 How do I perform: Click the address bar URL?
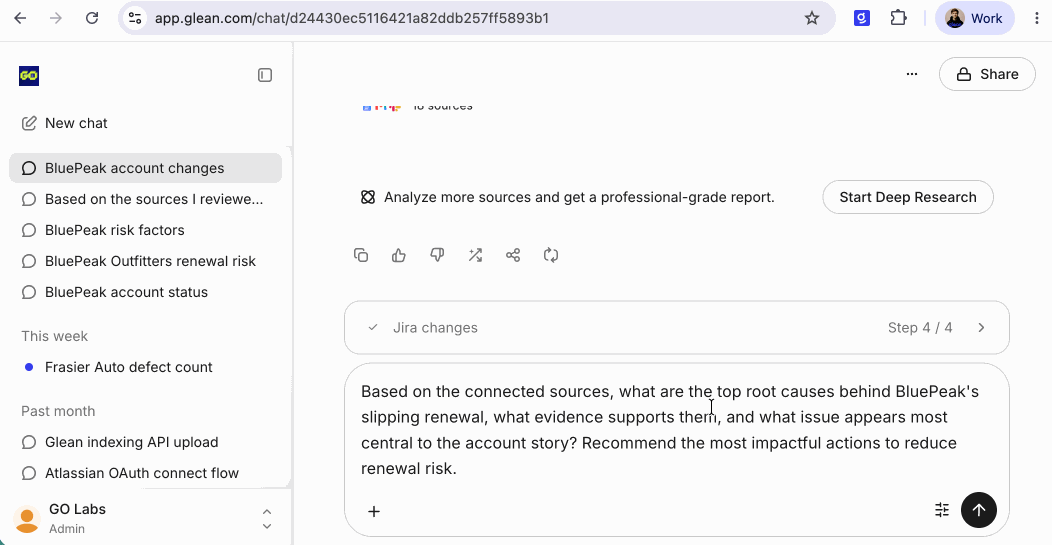(x=352, y=18)
